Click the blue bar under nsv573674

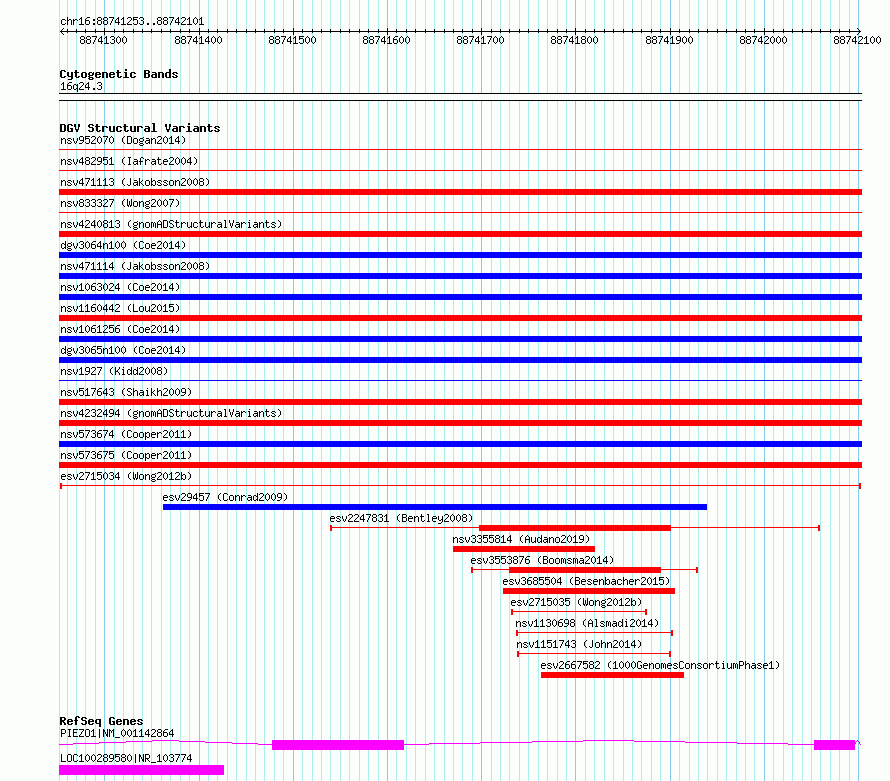460,444
